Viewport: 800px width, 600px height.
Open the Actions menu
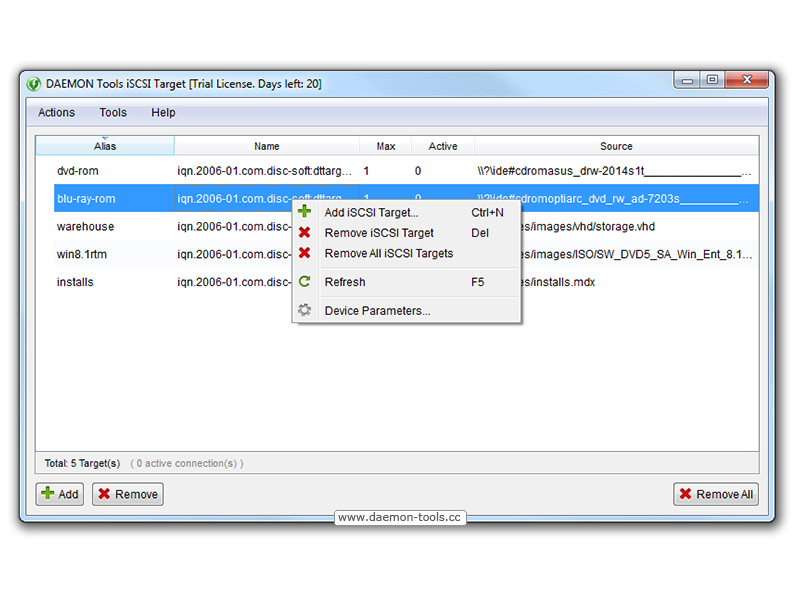(x=56, y=113)
